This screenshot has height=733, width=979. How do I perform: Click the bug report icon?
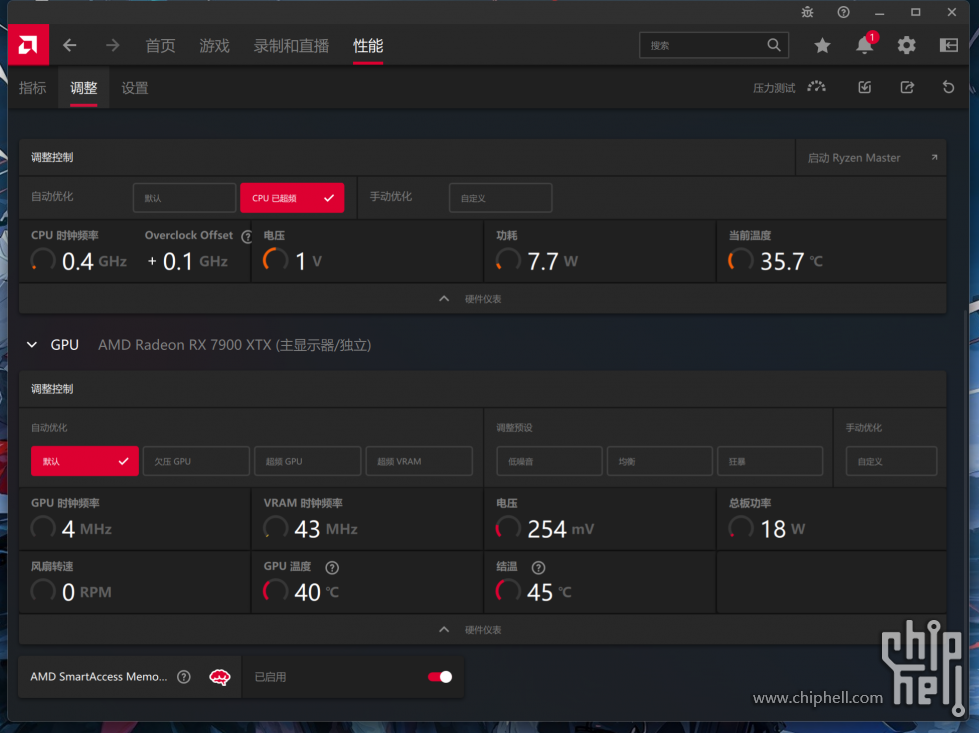(807, 12)
